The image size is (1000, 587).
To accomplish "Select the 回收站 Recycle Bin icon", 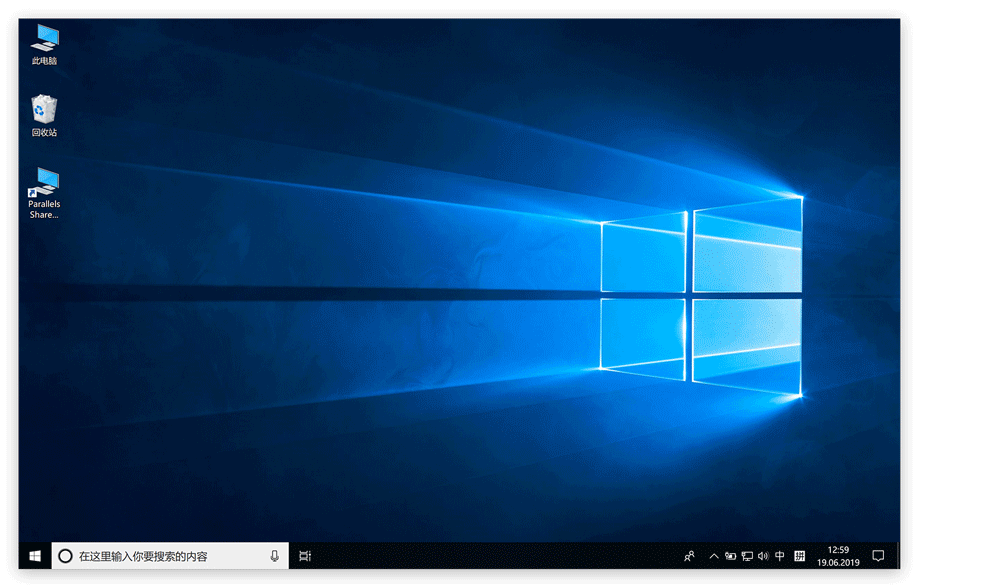I will point(44,115).
